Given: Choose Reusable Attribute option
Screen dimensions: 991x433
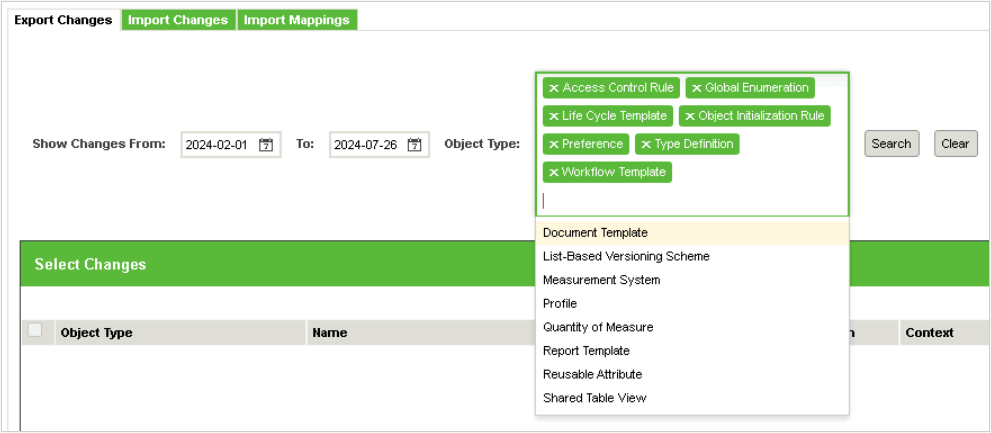Looking at the screenshot, I should click(692, 374).
